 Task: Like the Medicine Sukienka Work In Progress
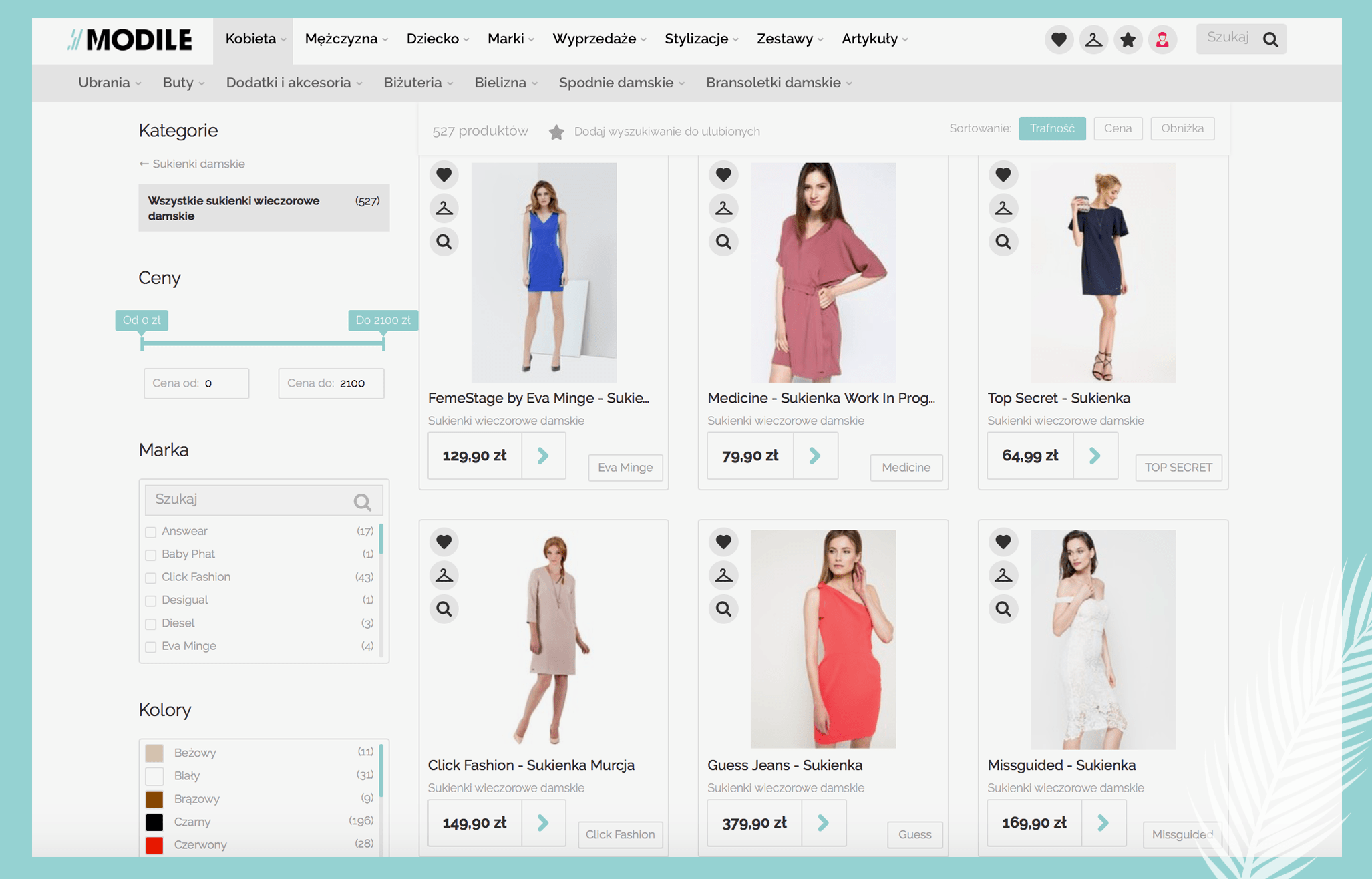pyautogui.click(x=723, y=175)
